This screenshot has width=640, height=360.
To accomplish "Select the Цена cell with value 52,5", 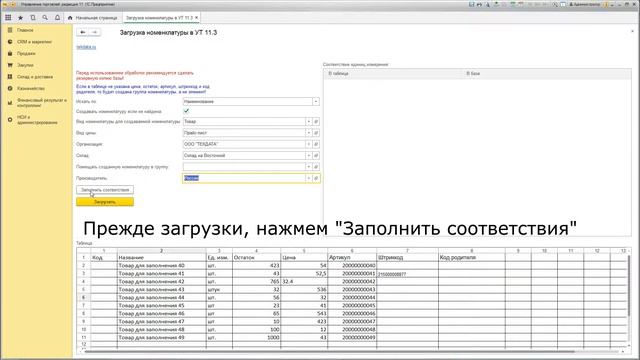I will [x=304, y=274].
